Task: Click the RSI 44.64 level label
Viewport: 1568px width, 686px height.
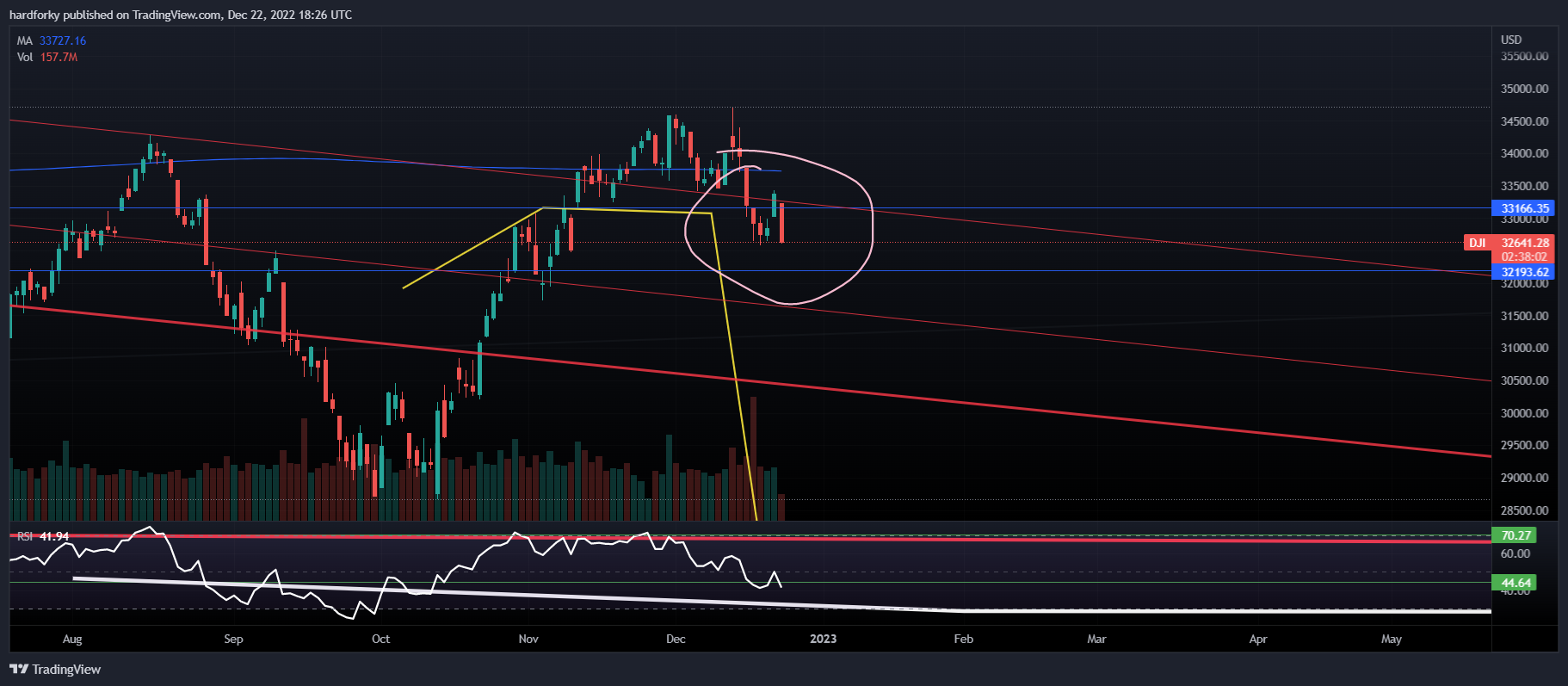Action: pyautogui.click(x=1515, y=583)
